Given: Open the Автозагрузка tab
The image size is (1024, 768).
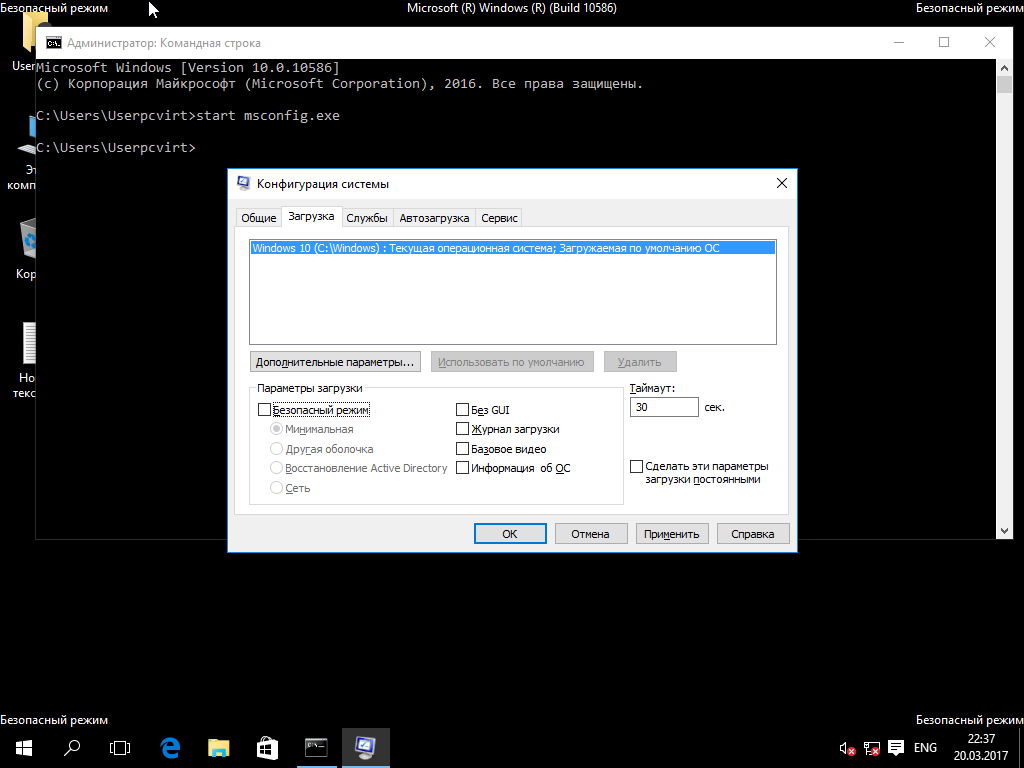Looking at the screenshot, I should (434, 218).
